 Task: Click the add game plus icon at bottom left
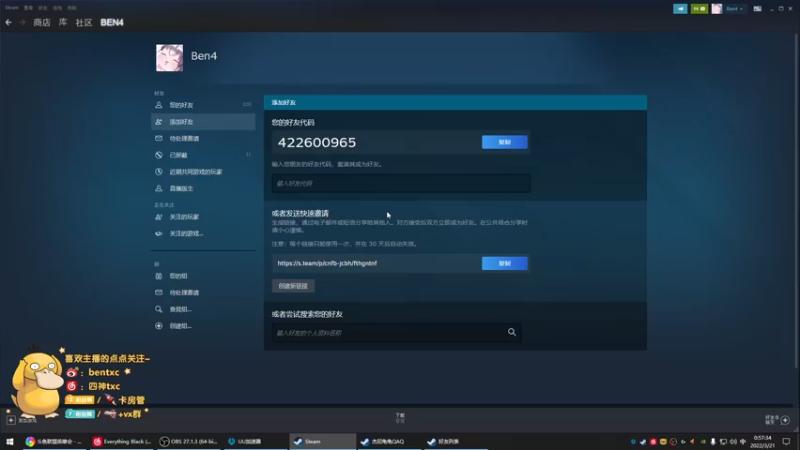[11, 420]
